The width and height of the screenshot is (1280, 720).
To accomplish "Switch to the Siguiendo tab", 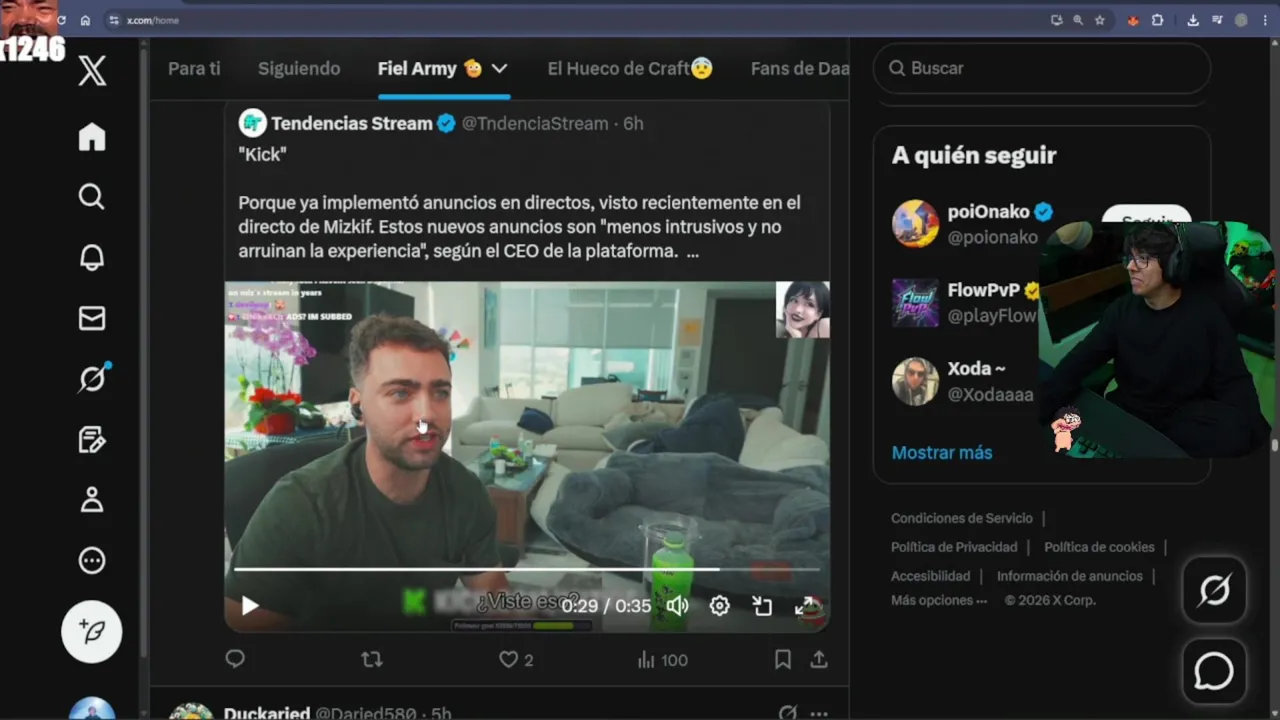I will click(x=299, y=68).
